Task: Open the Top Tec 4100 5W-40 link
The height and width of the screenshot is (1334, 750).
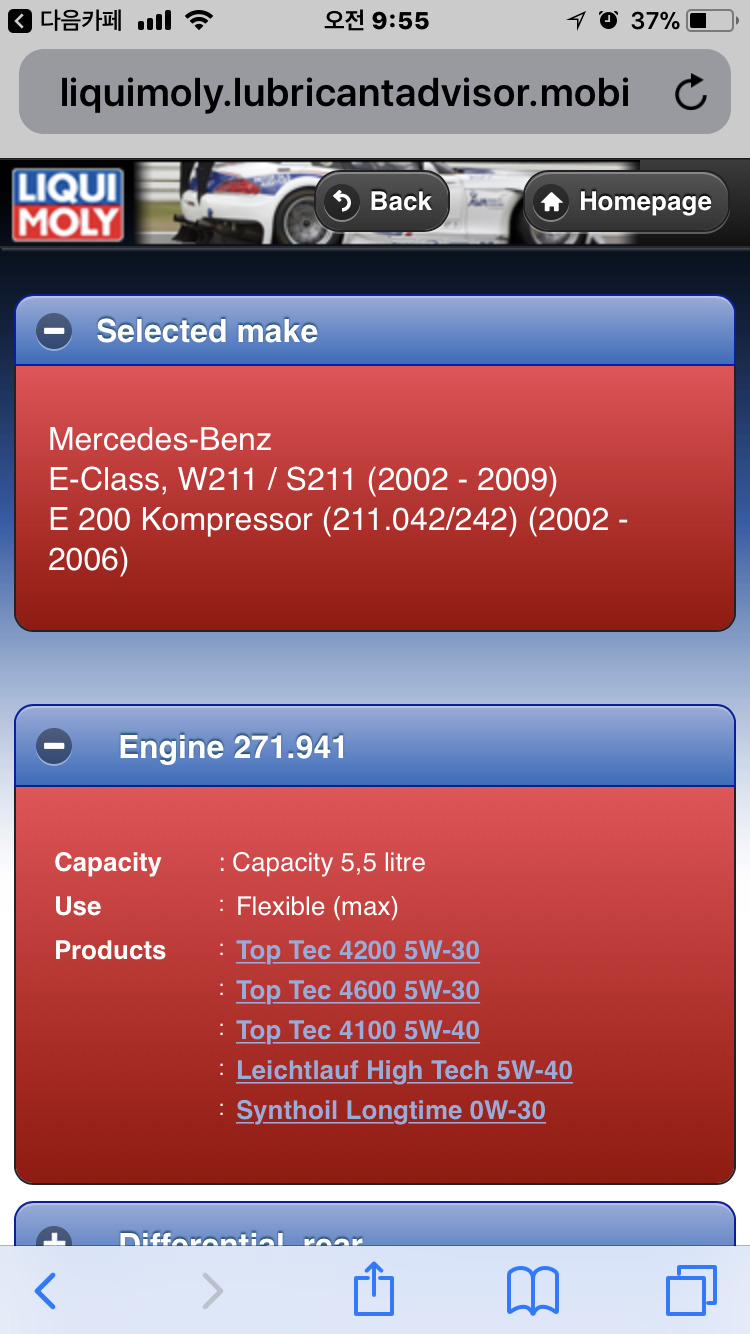Action: click(x=358, y=1030)
